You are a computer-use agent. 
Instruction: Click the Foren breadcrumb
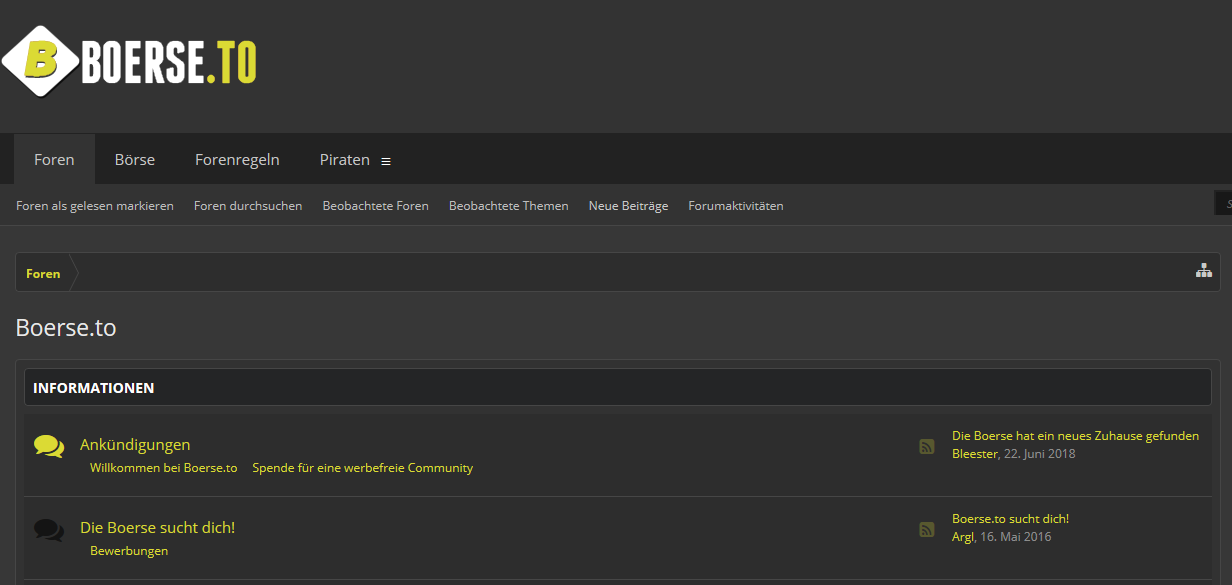pyautogui.click(x=43, y=273)
